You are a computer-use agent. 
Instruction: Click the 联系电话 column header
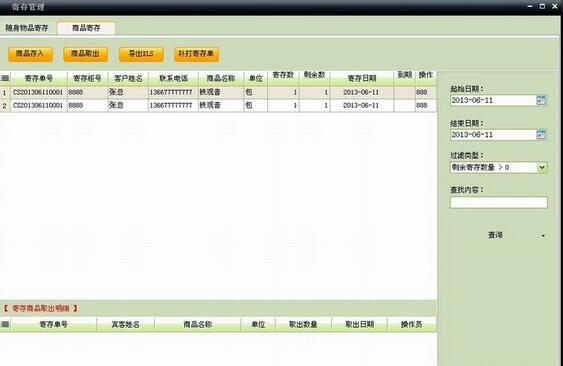[173, 78]
